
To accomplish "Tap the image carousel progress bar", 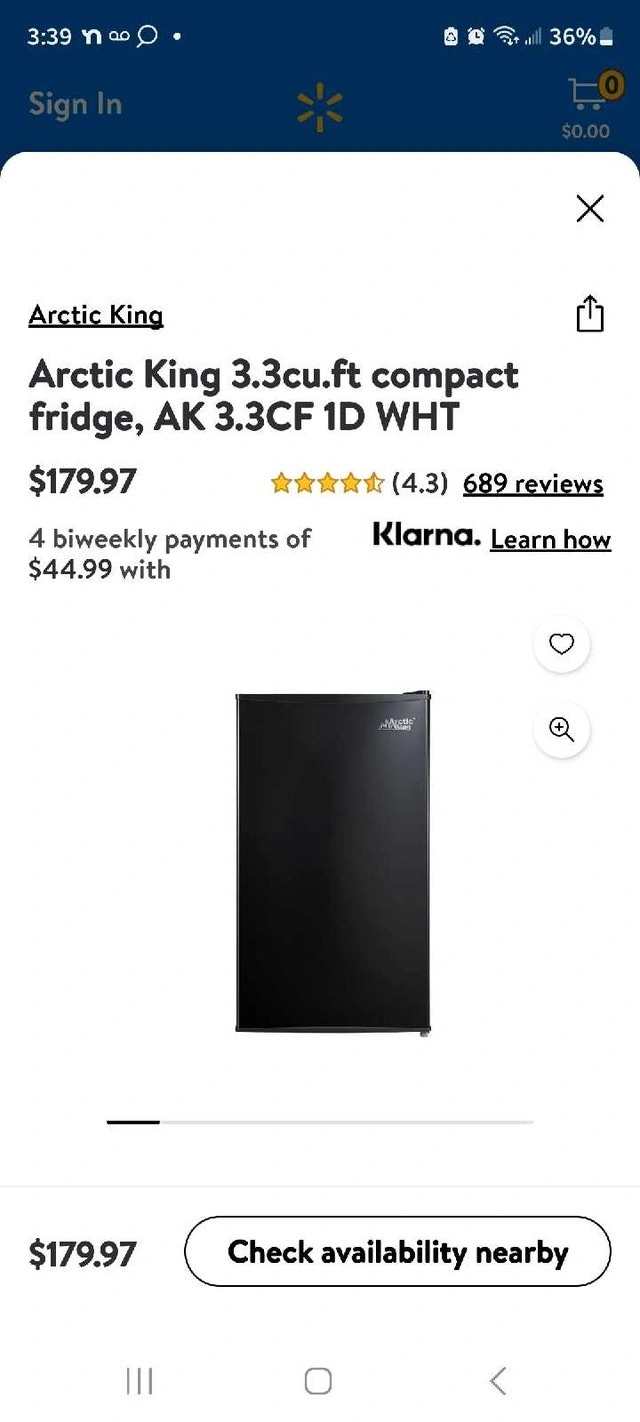I will pyautogui.click(x=320, y=1122).
